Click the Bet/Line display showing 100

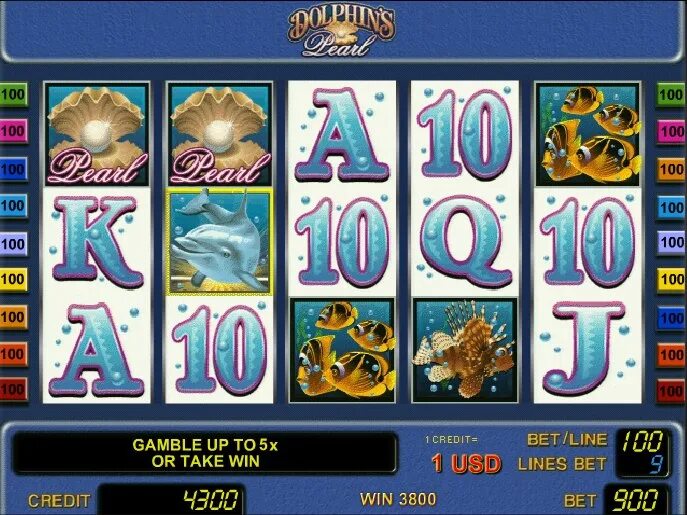click(643, 442)
